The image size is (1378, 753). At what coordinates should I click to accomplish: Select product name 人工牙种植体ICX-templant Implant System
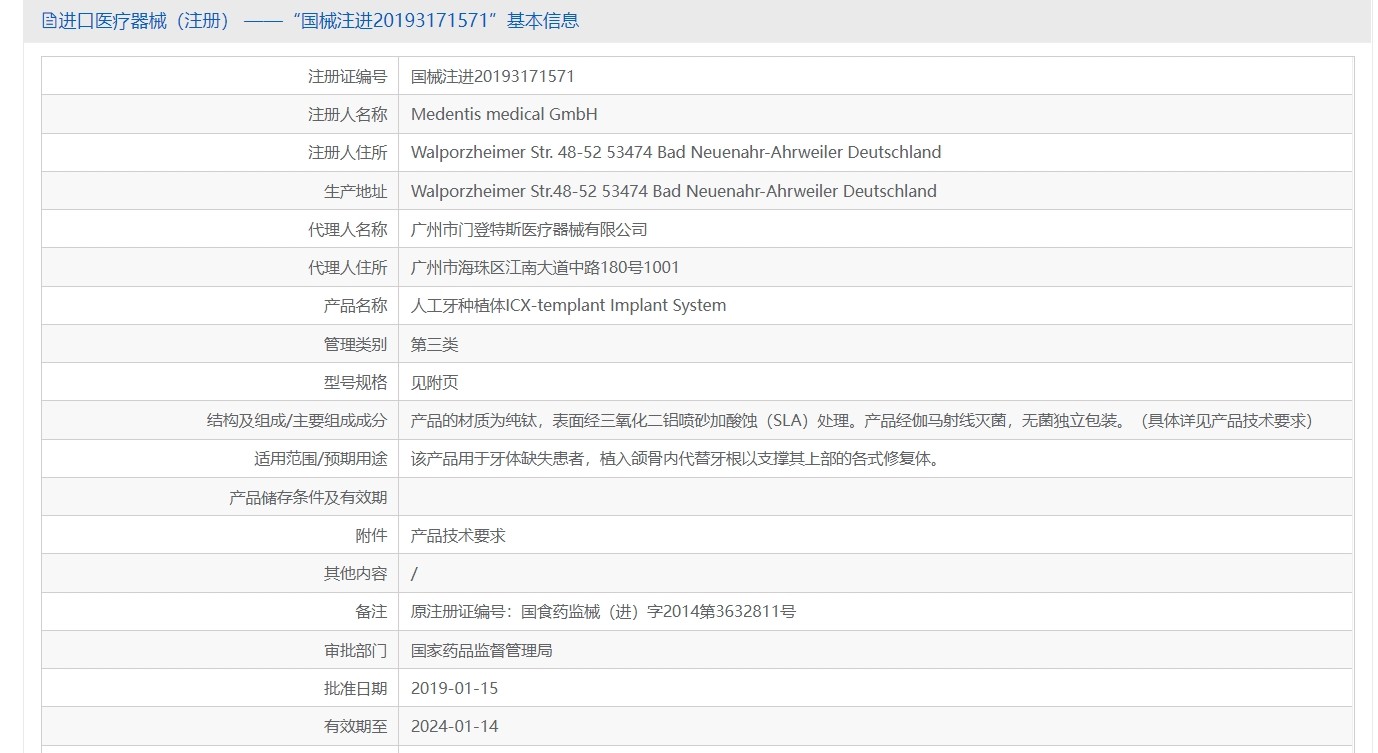(569, 305)
